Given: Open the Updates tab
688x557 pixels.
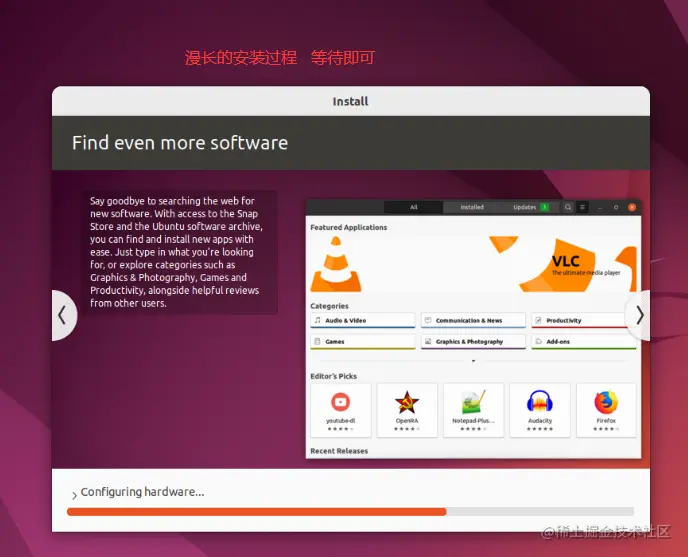Looking at the screenshot, I should tap(530, 207).
